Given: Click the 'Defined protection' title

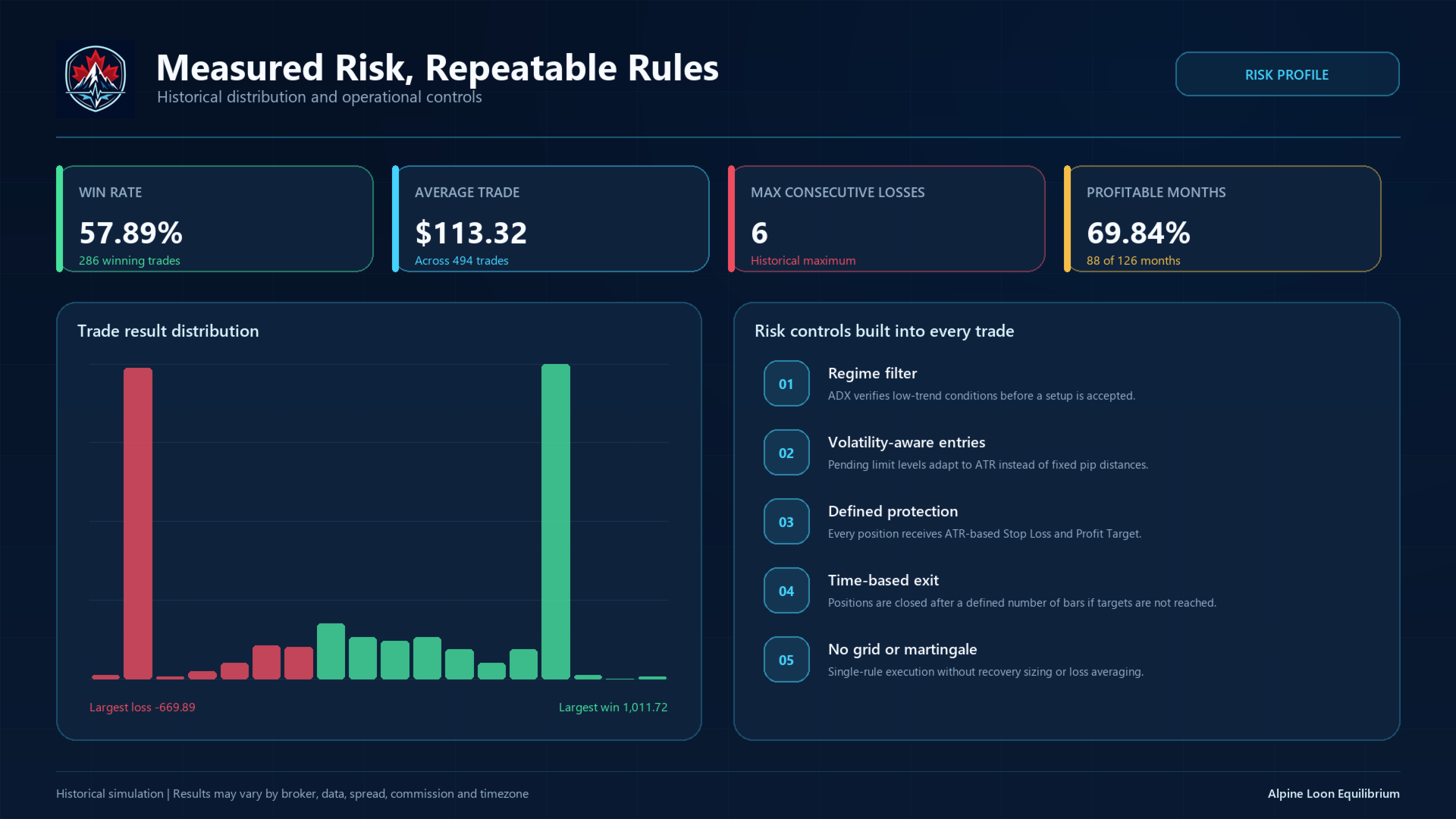Looking at the screenshot, I should (x=893, y=511).
